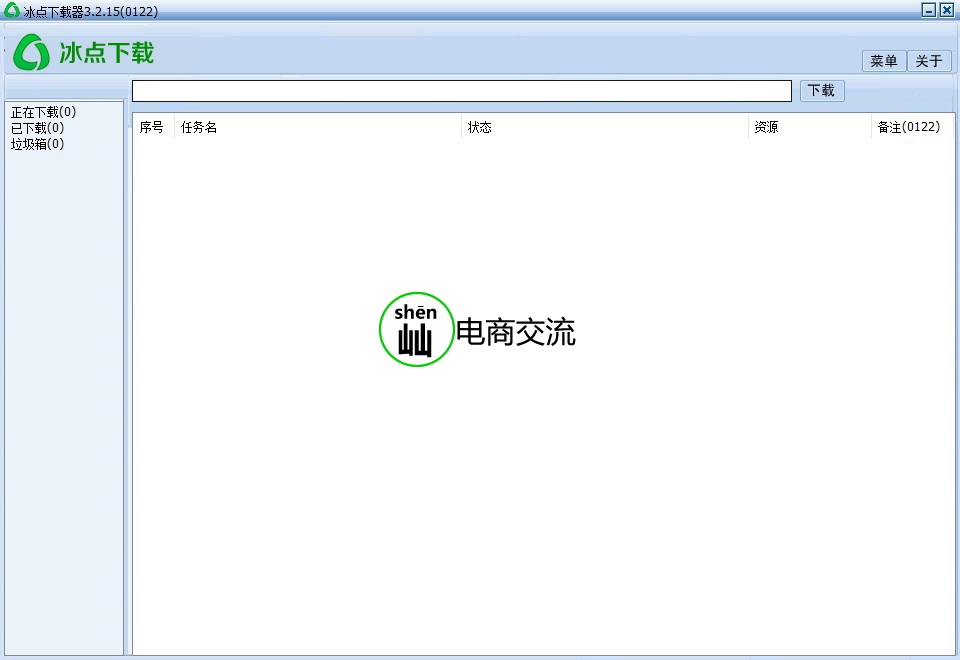Focus the download URL input field

pyautogui.click(x=462, y=91)
